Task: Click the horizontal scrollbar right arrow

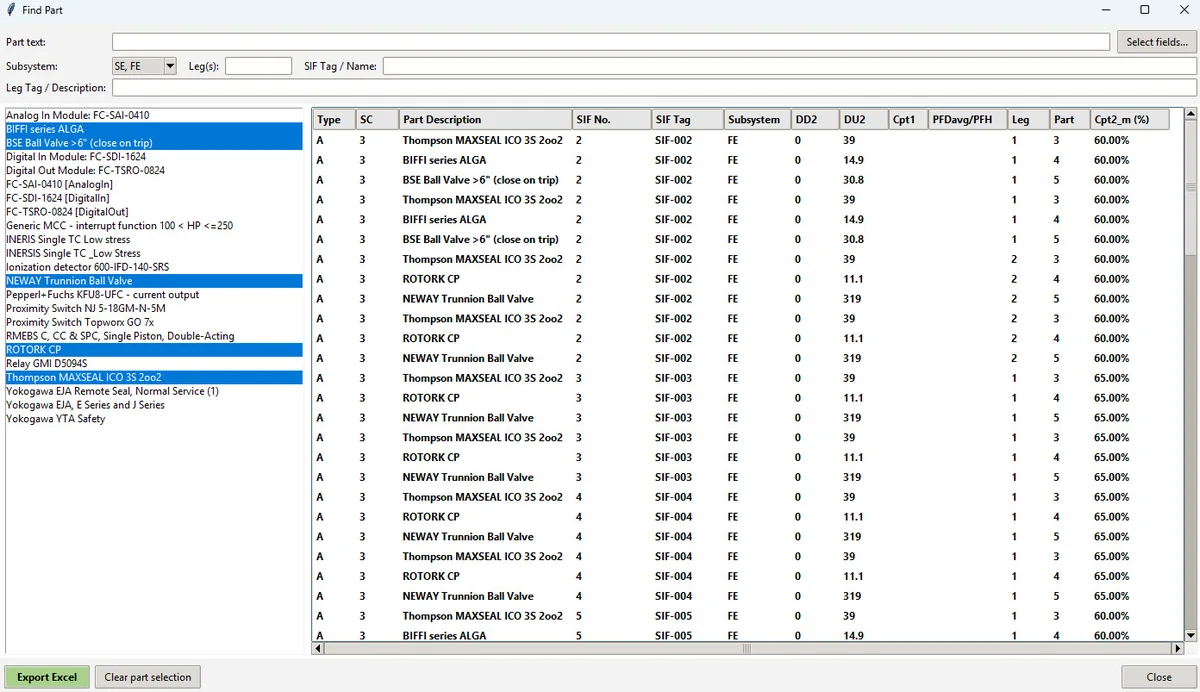Action: pyautogui.click(x=1177, y=648)
